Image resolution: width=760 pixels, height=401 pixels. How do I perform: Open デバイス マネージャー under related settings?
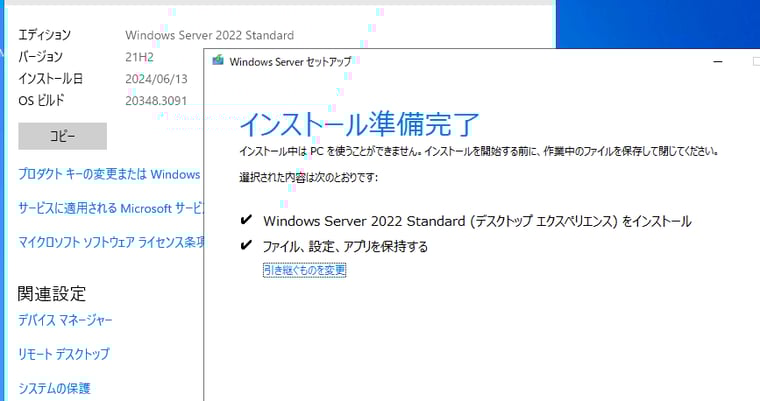tap(65, 320)
